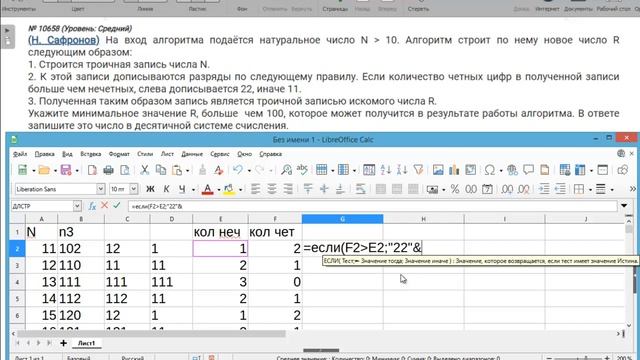This screenshot has height=360, width=640.
Task: Open Name Box ДЛСТР dropdown
Action: tap(77, 206)
